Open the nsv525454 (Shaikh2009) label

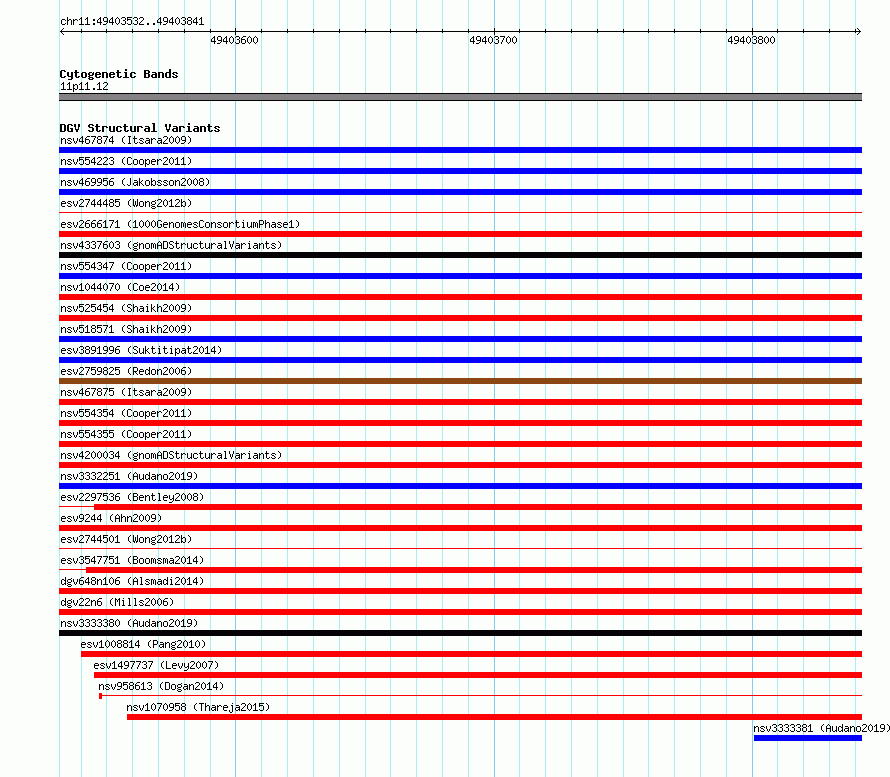126,308
